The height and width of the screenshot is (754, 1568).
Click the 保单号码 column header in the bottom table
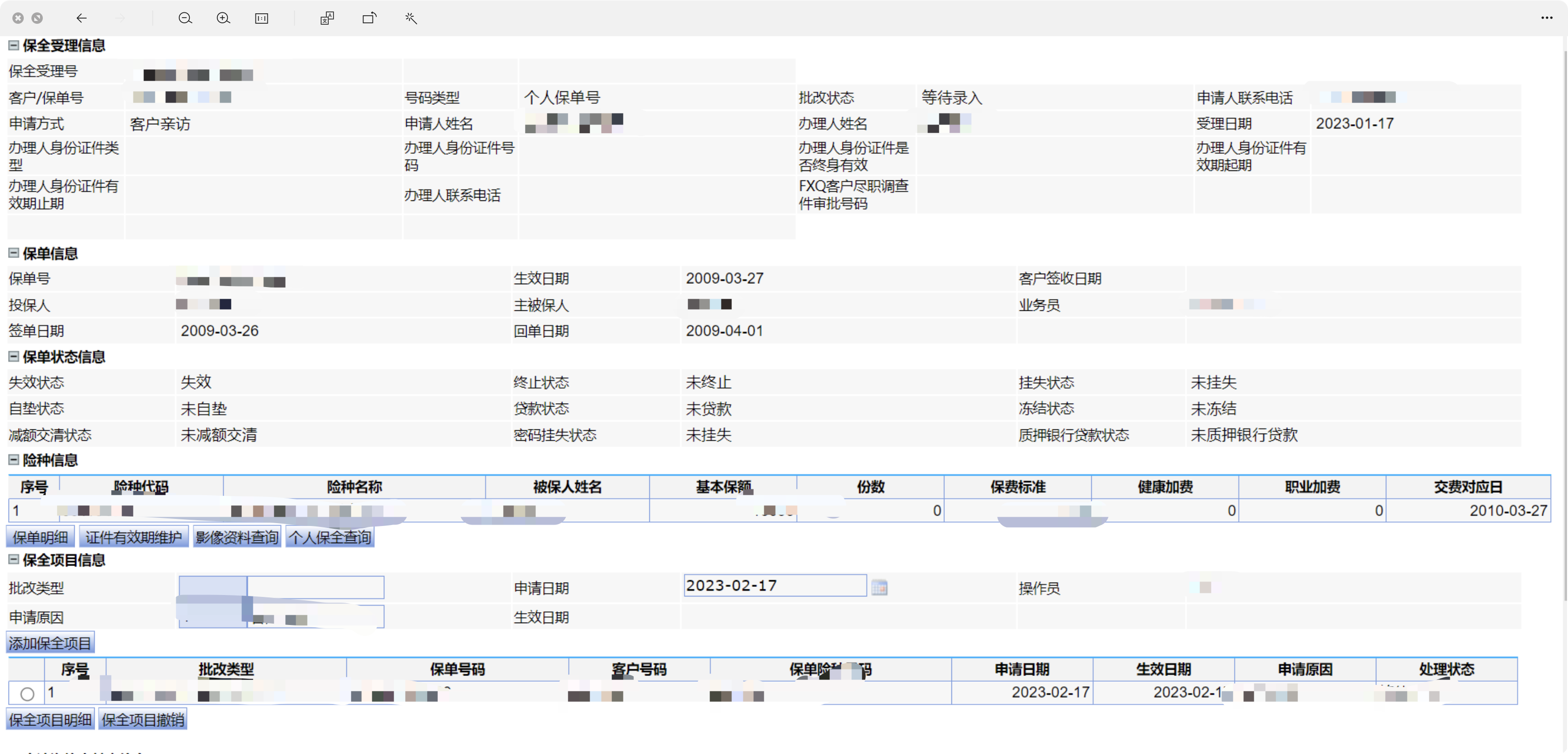point(458,669)
